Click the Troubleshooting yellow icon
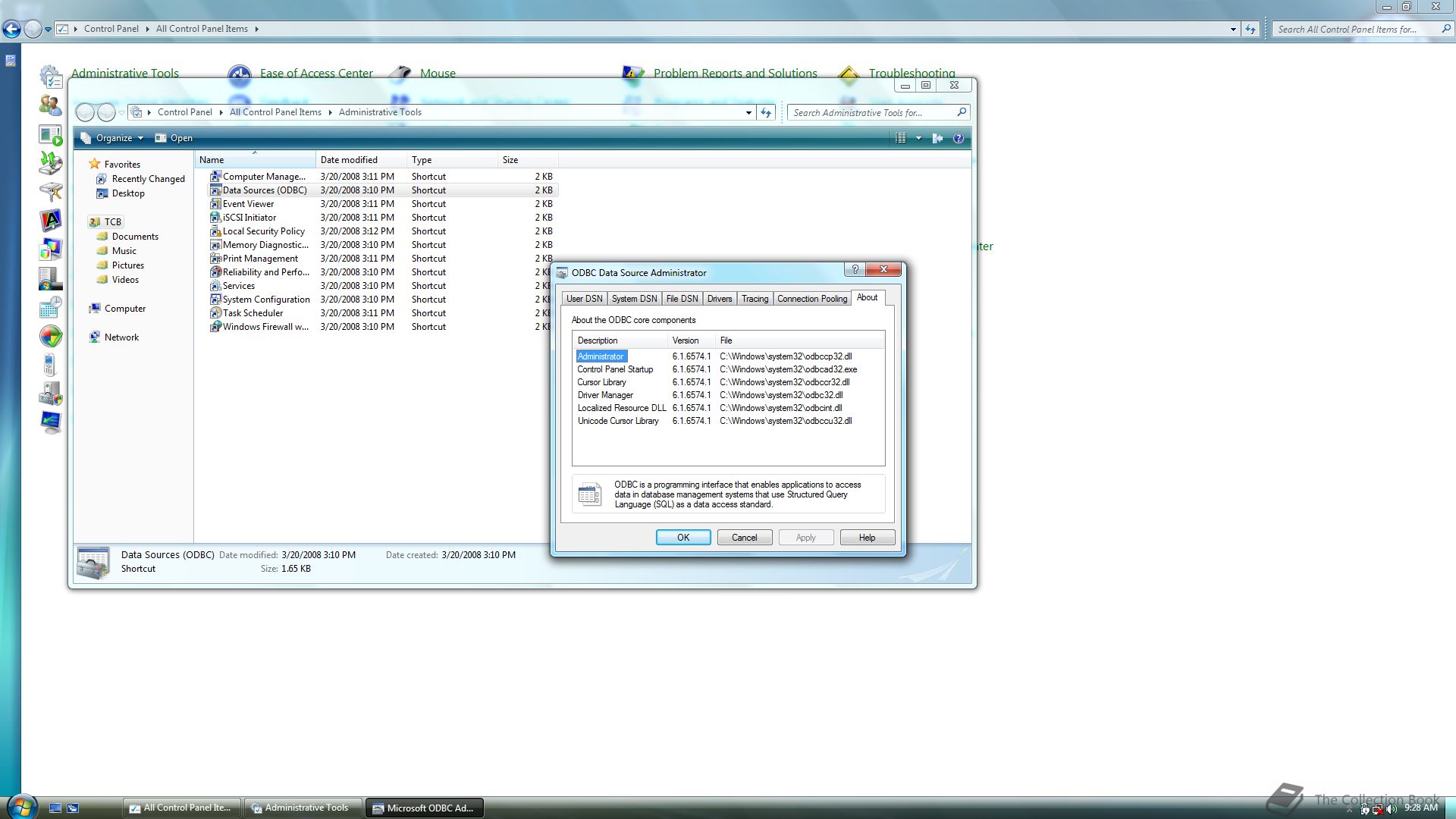 (x=849, y=74)
